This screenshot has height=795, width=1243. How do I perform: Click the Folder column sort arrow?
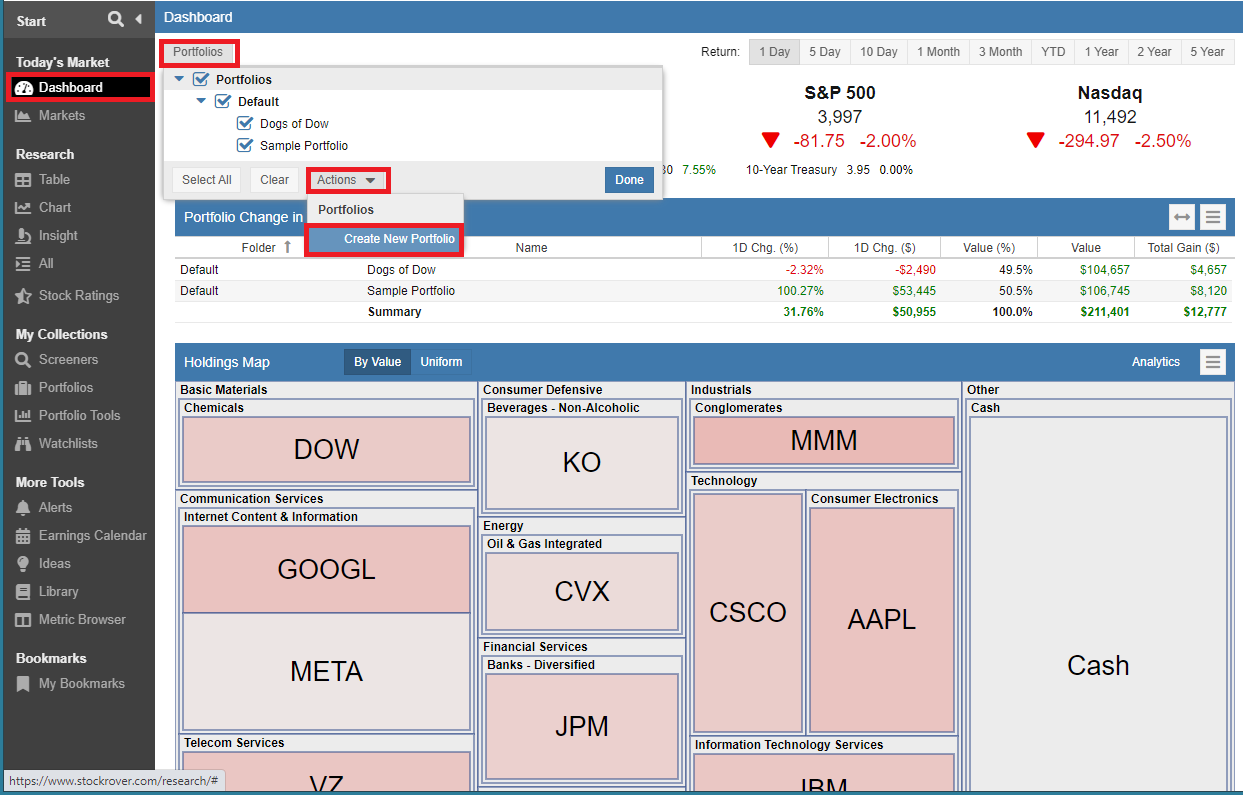pos(288,247)
